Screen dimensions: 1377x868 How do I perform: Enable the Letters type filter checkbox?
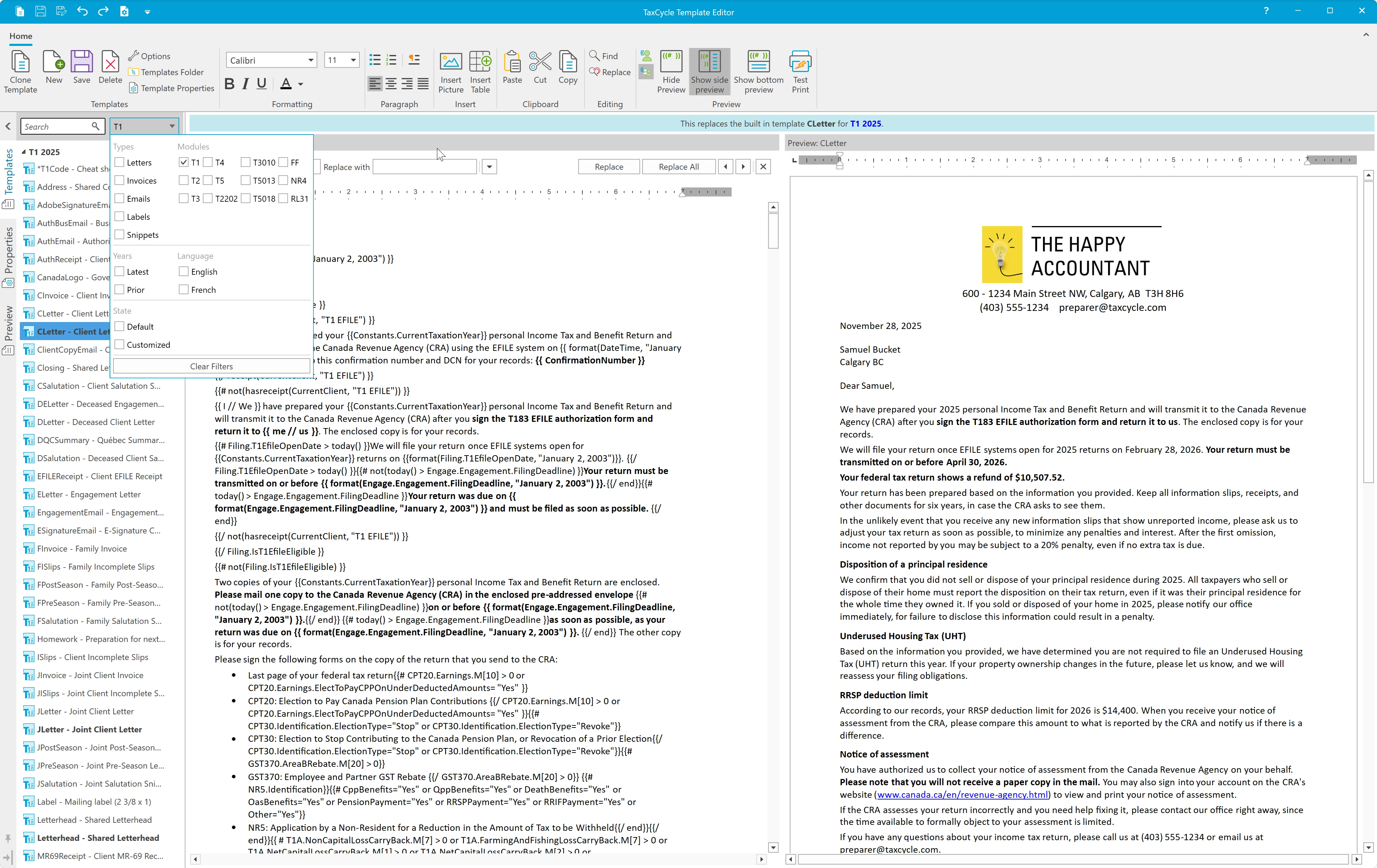[120, 162]
